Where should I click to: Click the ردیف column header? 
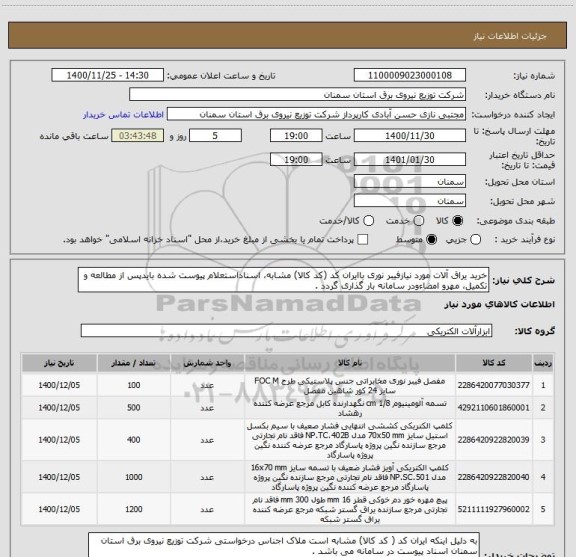543,363
